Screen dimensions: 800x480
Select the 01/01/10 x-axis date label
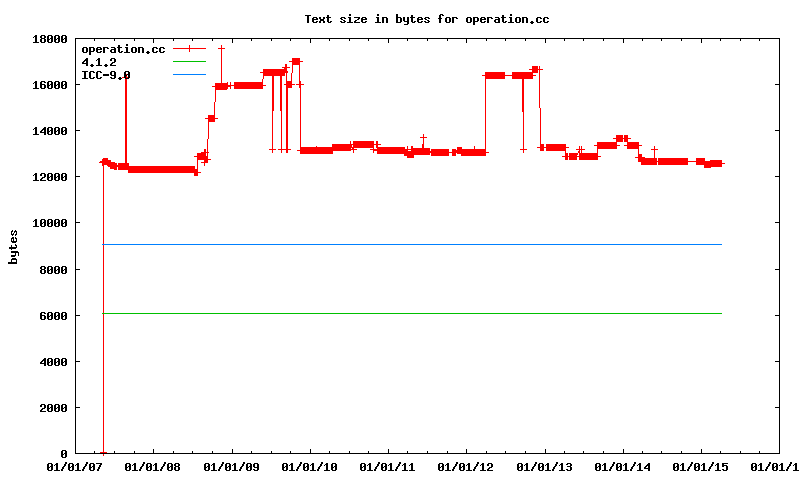coord(310,467)
